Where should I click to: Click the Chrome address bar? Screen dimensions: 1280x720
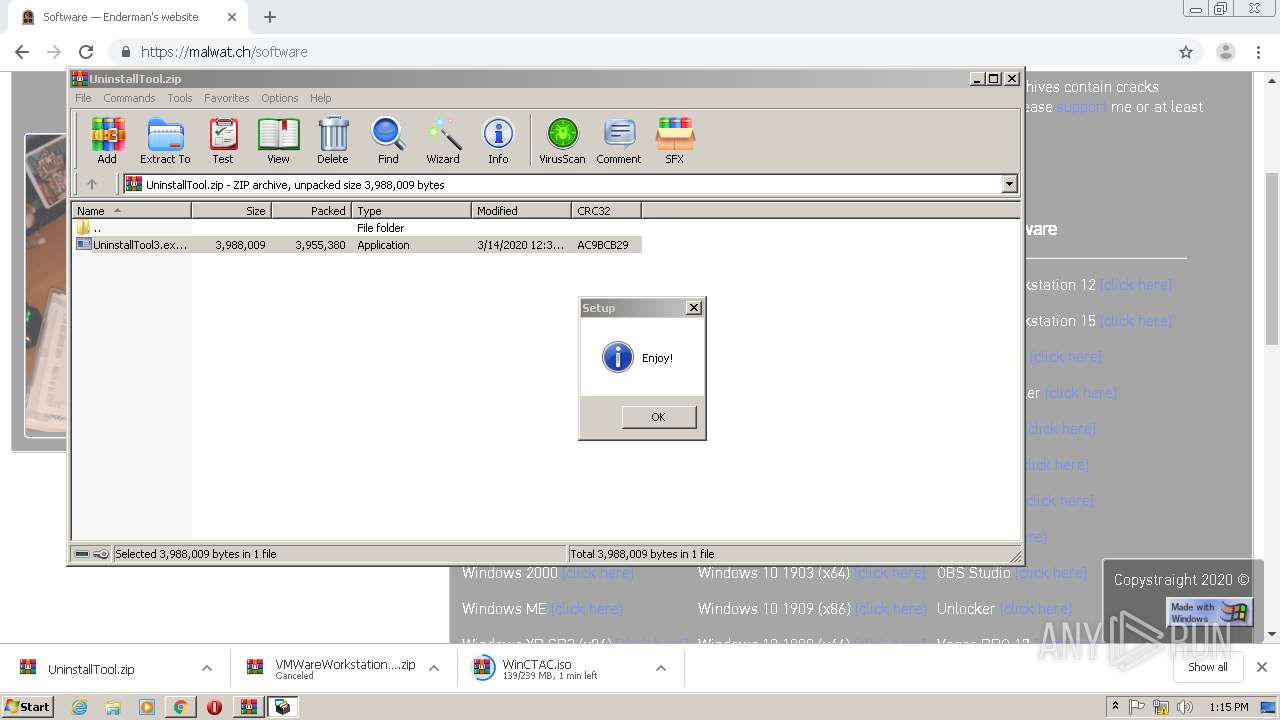point(640,52)
